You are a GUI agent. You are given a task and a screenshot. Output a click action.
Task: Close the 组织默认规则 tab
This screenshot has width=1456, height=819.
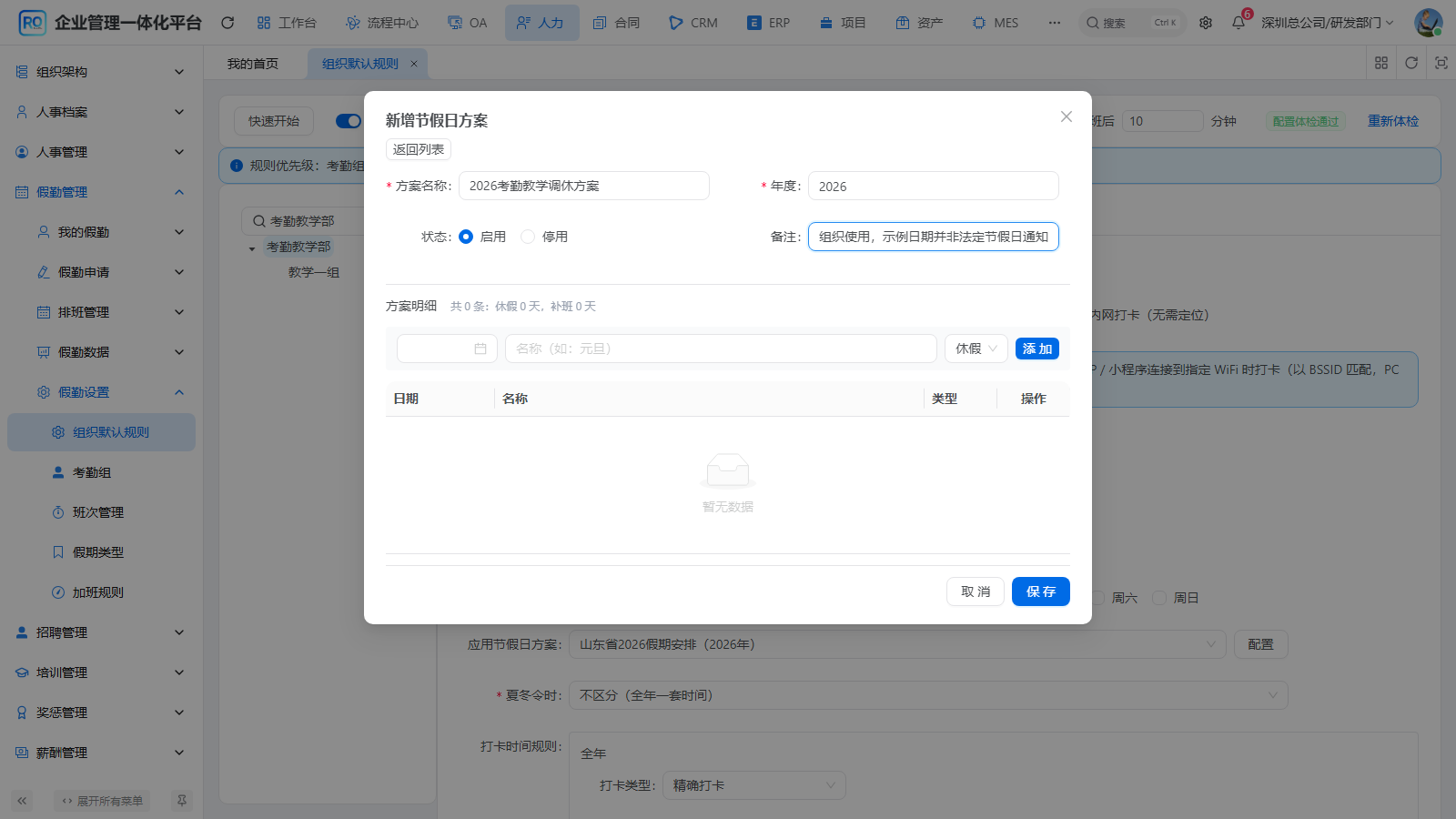click(x=414, y=64)
